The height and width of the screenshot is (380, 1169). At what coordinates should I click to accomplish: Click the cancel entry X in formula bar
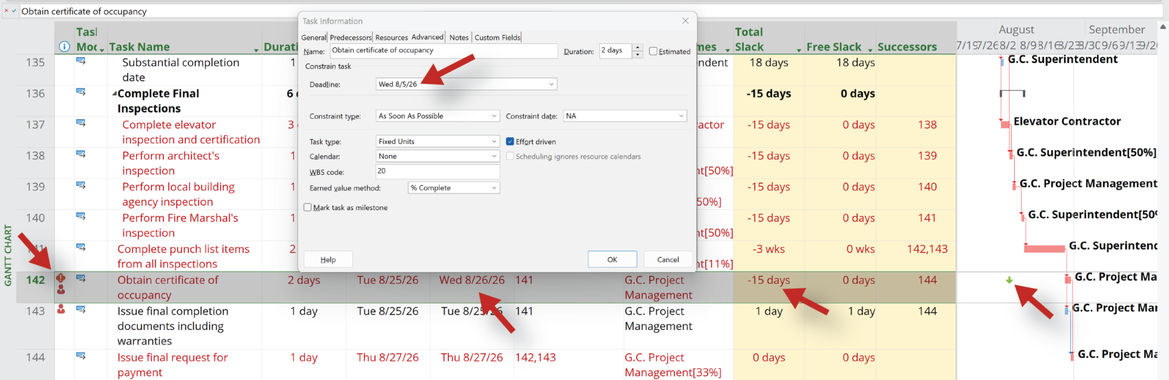(x=7, y=11)
